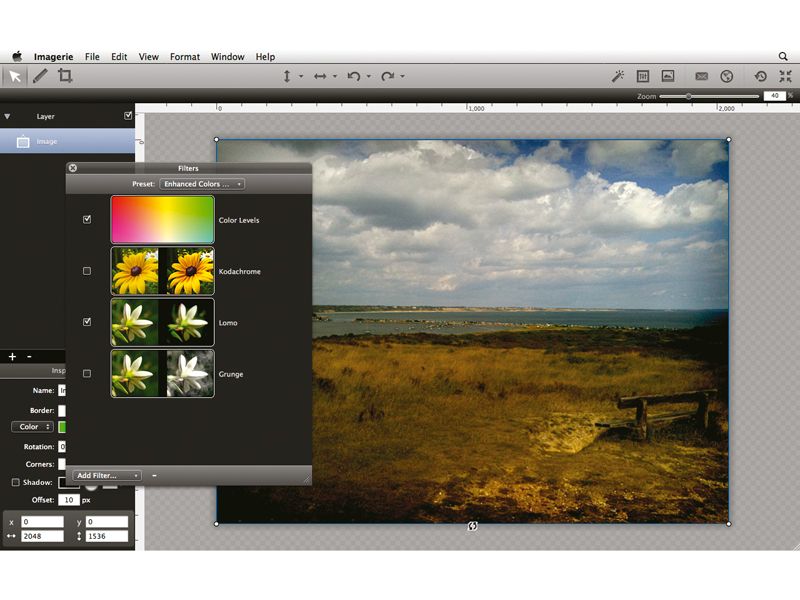Screen dimensions: 800x600
Task: Open the Add Filter dropdown
Action: coord(105,476)
